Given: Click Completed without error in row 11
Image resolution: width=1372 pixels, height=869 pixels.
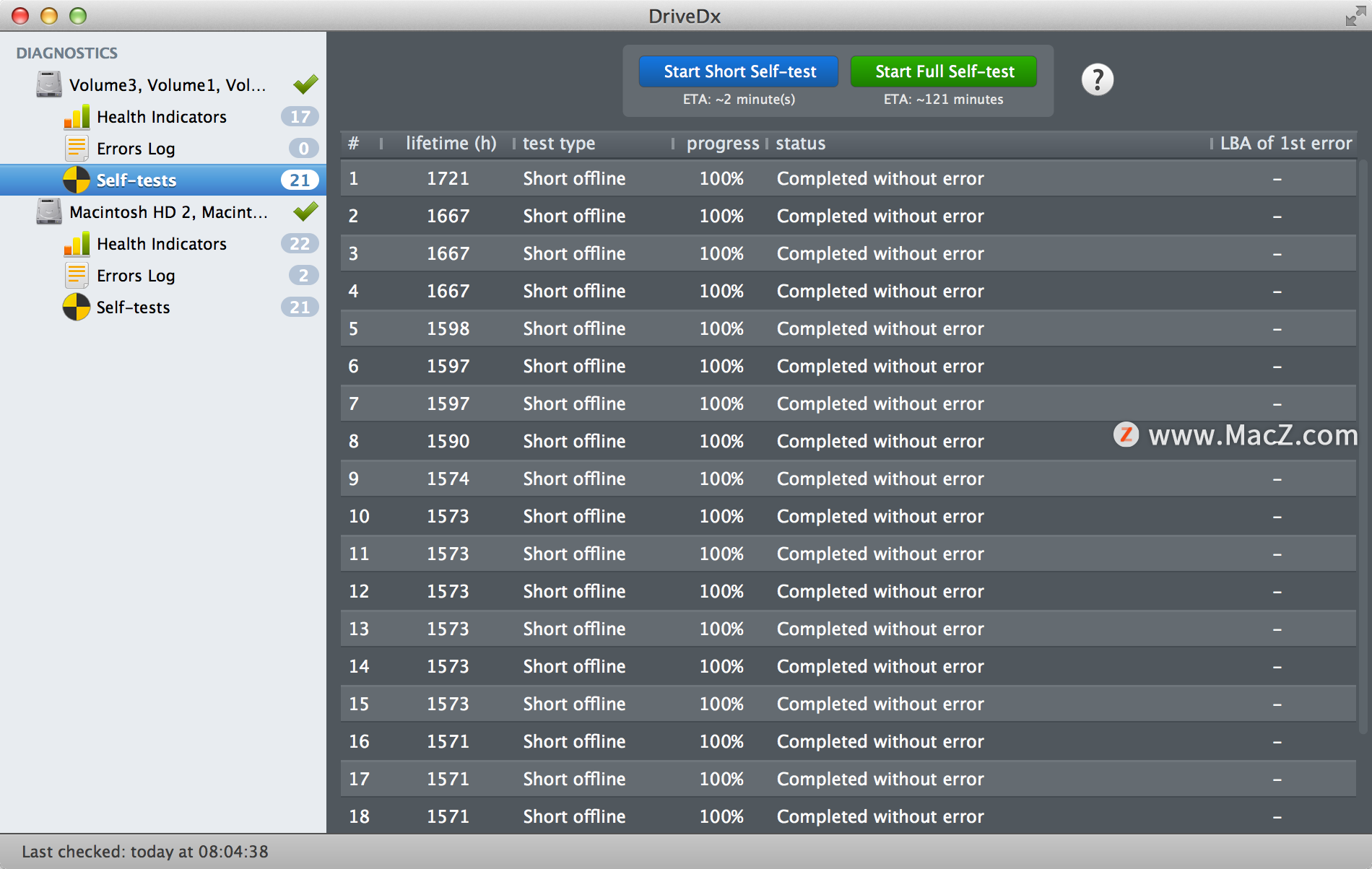Looking at the screenshot, I should 880,554.
